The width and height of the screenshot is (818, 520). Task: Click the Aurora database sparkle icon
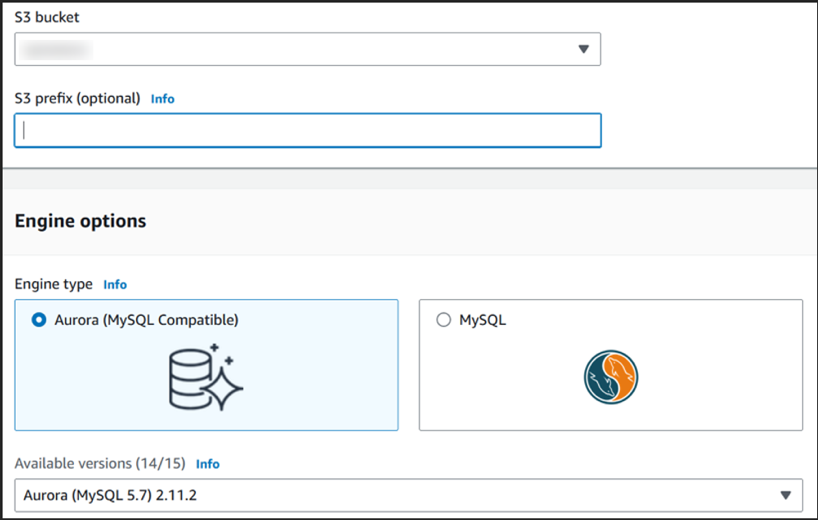point(206,377)
